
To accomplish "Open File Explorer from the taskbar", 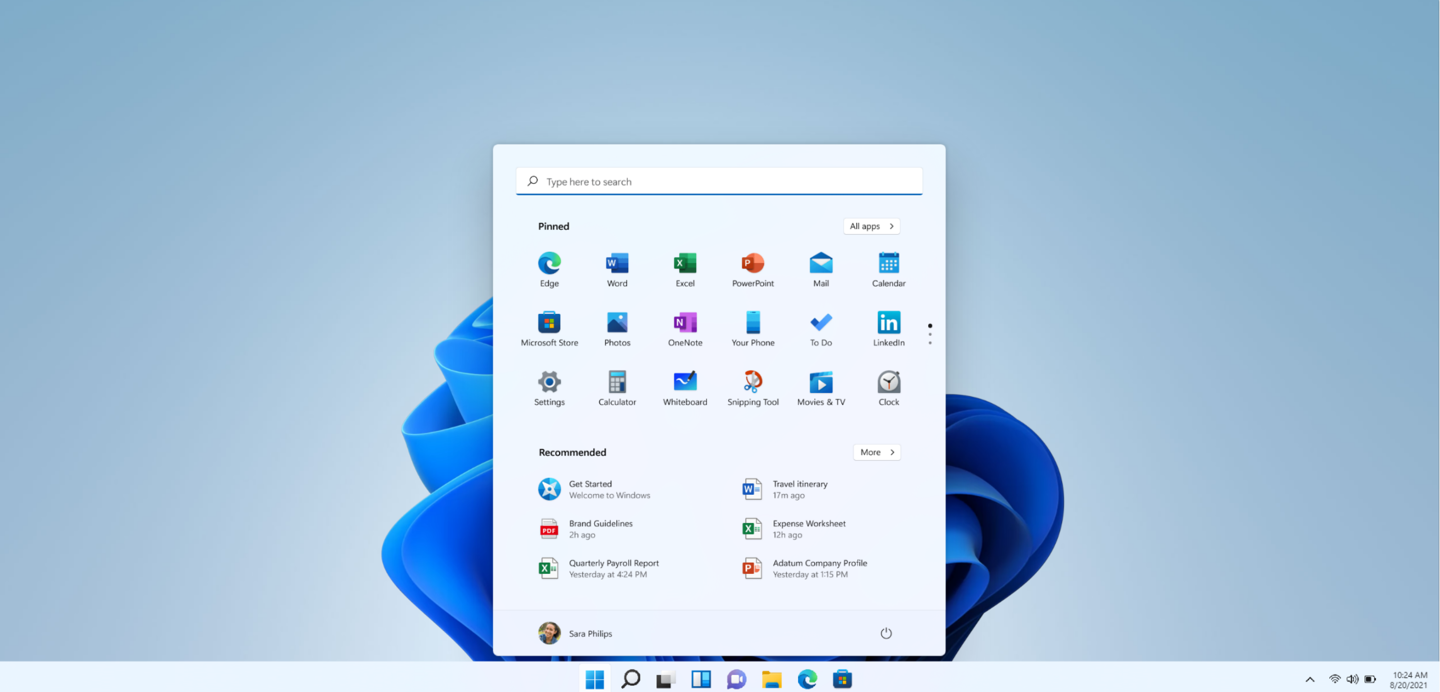I will coord(771,678).
